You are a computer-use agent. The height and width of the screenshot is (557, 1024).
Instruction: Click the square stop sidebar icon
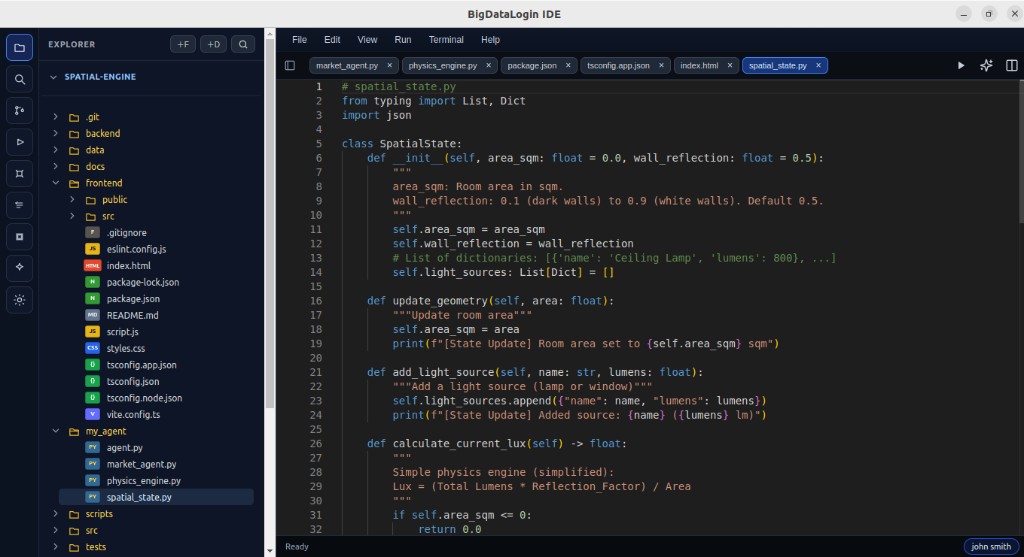pyautogui.click(x=20, y=236)
